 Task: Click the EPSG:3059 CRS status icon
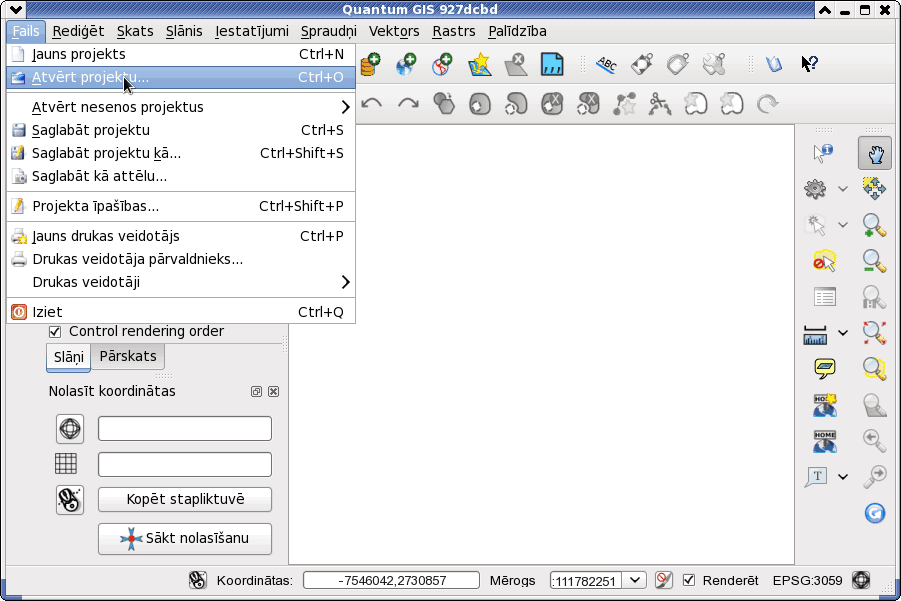click(861, 580)
